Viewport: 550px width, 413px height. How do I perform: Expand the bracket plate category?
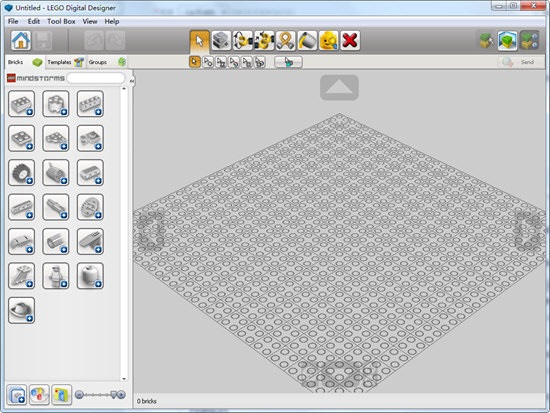[90, 138]
